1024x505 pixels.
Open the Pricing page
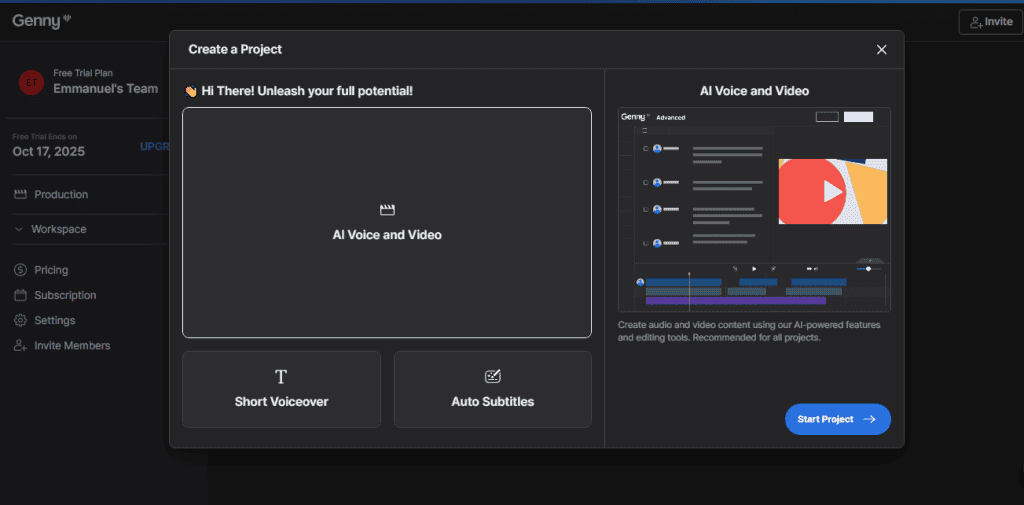(x=51, y=270)
